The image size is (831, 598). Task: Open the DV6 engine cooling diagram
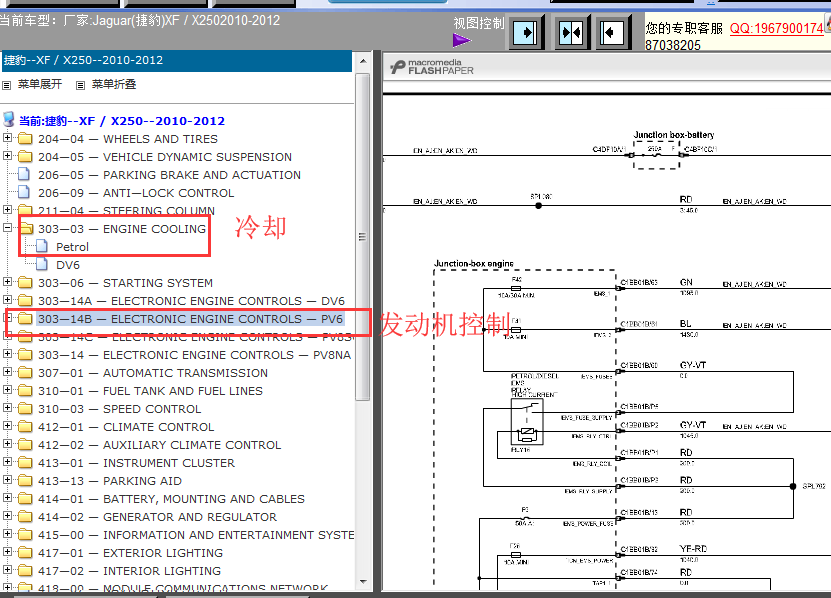[68, 265]
